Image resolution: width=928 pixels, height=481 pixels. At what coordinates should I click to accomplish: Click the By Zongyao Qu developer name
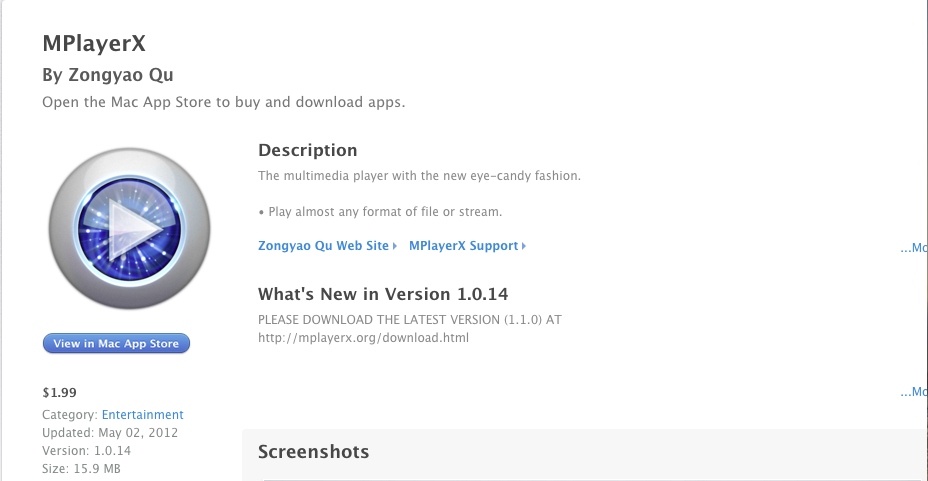coord(108,75)
